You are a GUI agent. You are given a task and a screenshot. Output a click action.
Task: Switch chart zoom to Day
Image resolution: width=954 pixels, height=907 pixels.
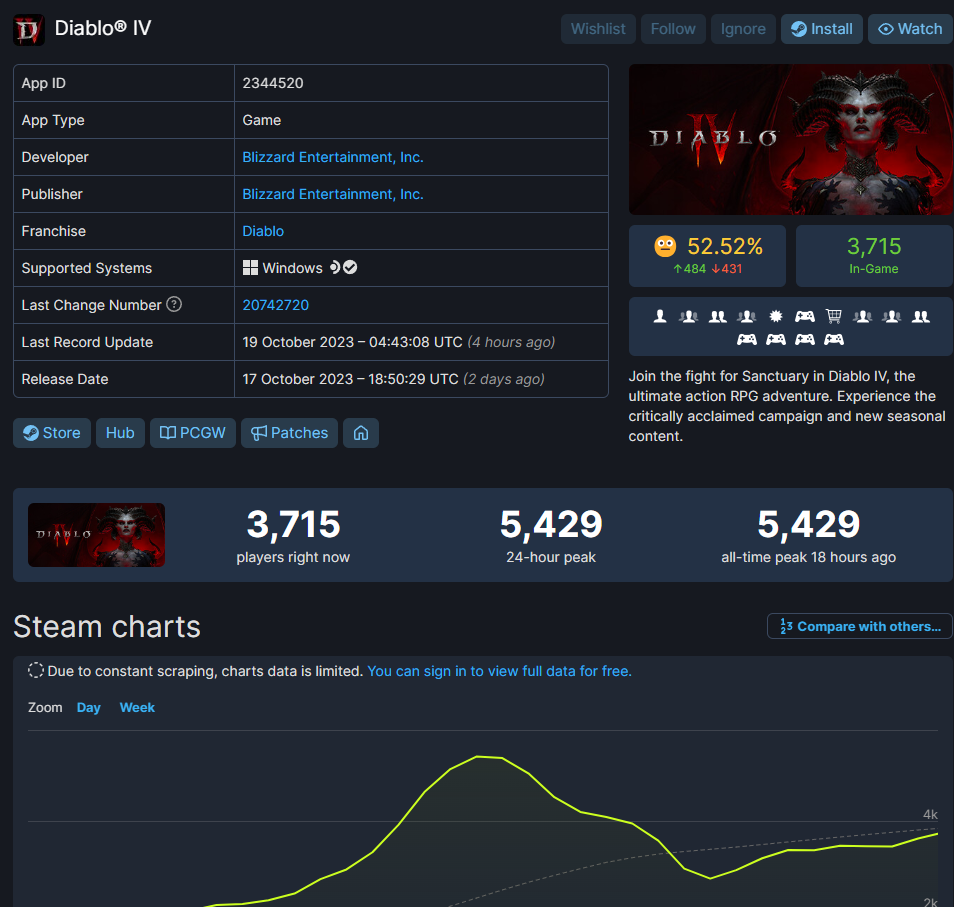click(x=89, y=707)
